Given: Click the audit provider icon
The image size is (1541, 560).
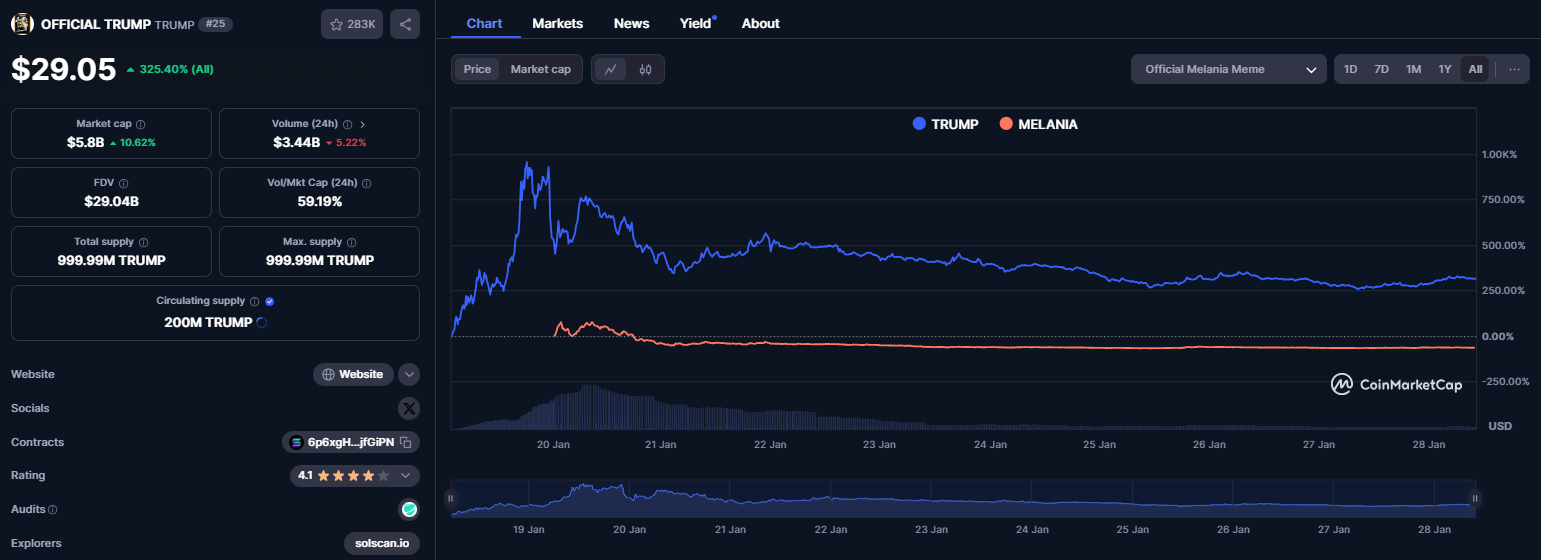Looking at the screenshot, I should click(x=409, y=509).
